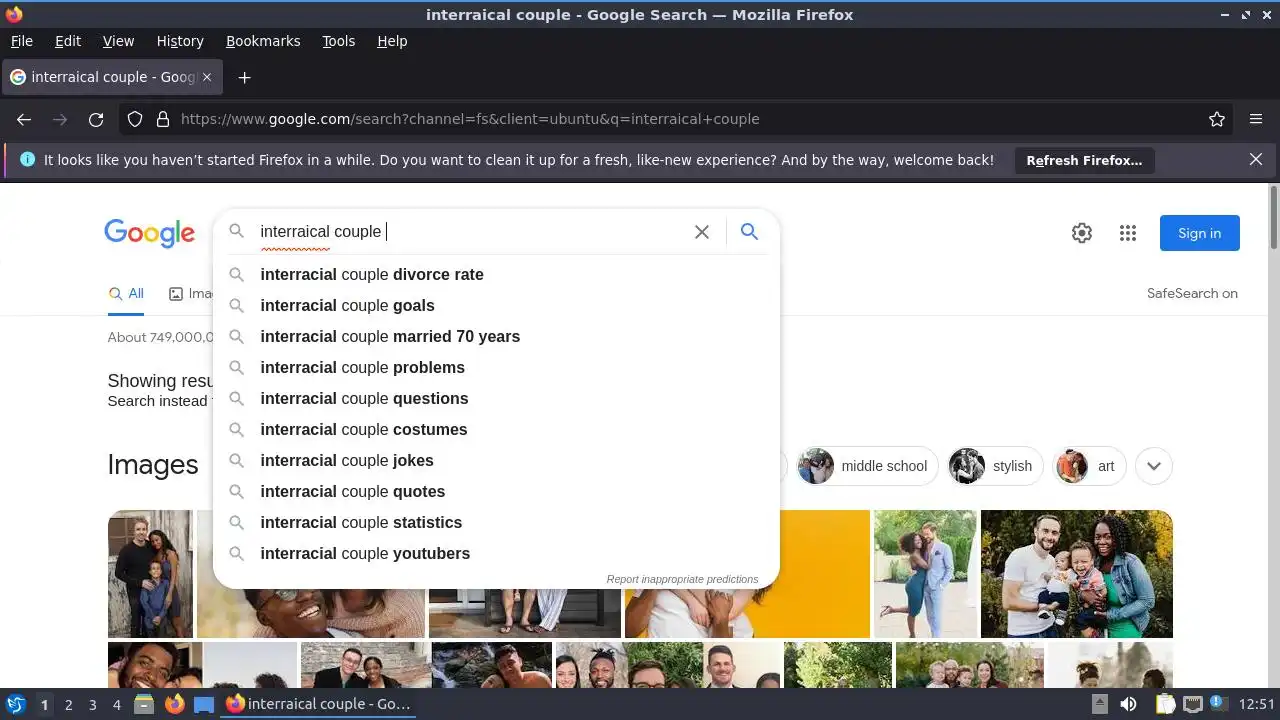The image size is (1280, 720).
Task: Open the Firefox hamburger menu
Action: 1256,119
